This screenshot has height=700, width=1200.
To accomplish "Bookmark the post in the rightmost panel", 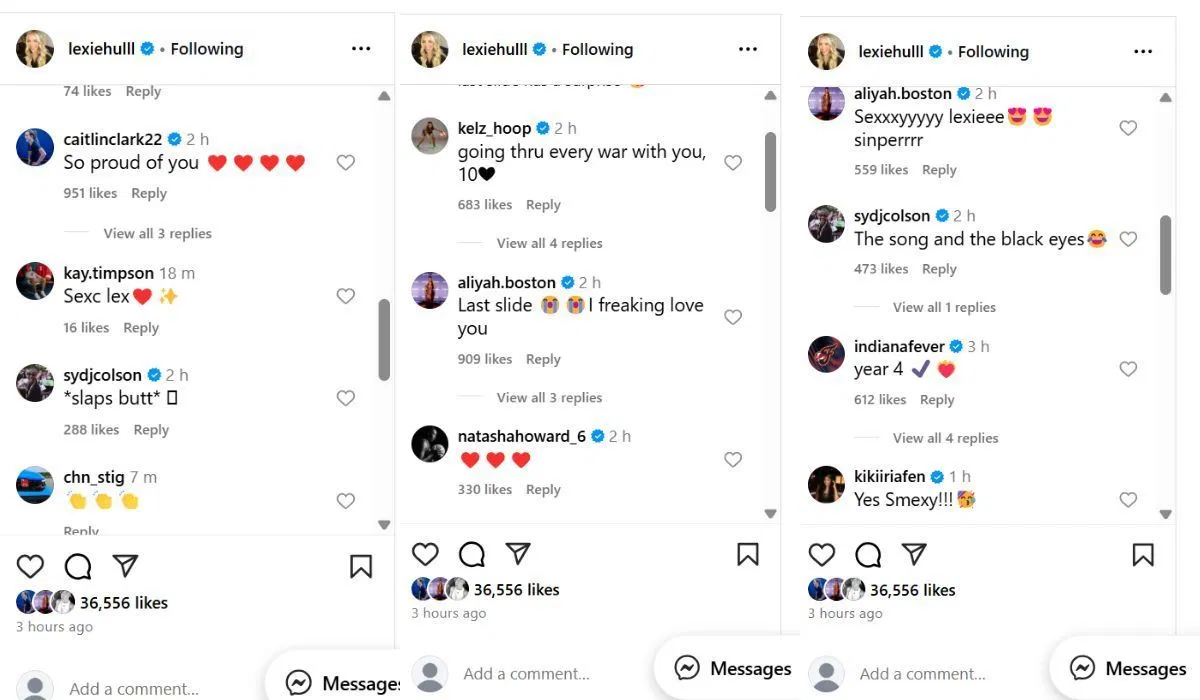I will pos(1143,555).
